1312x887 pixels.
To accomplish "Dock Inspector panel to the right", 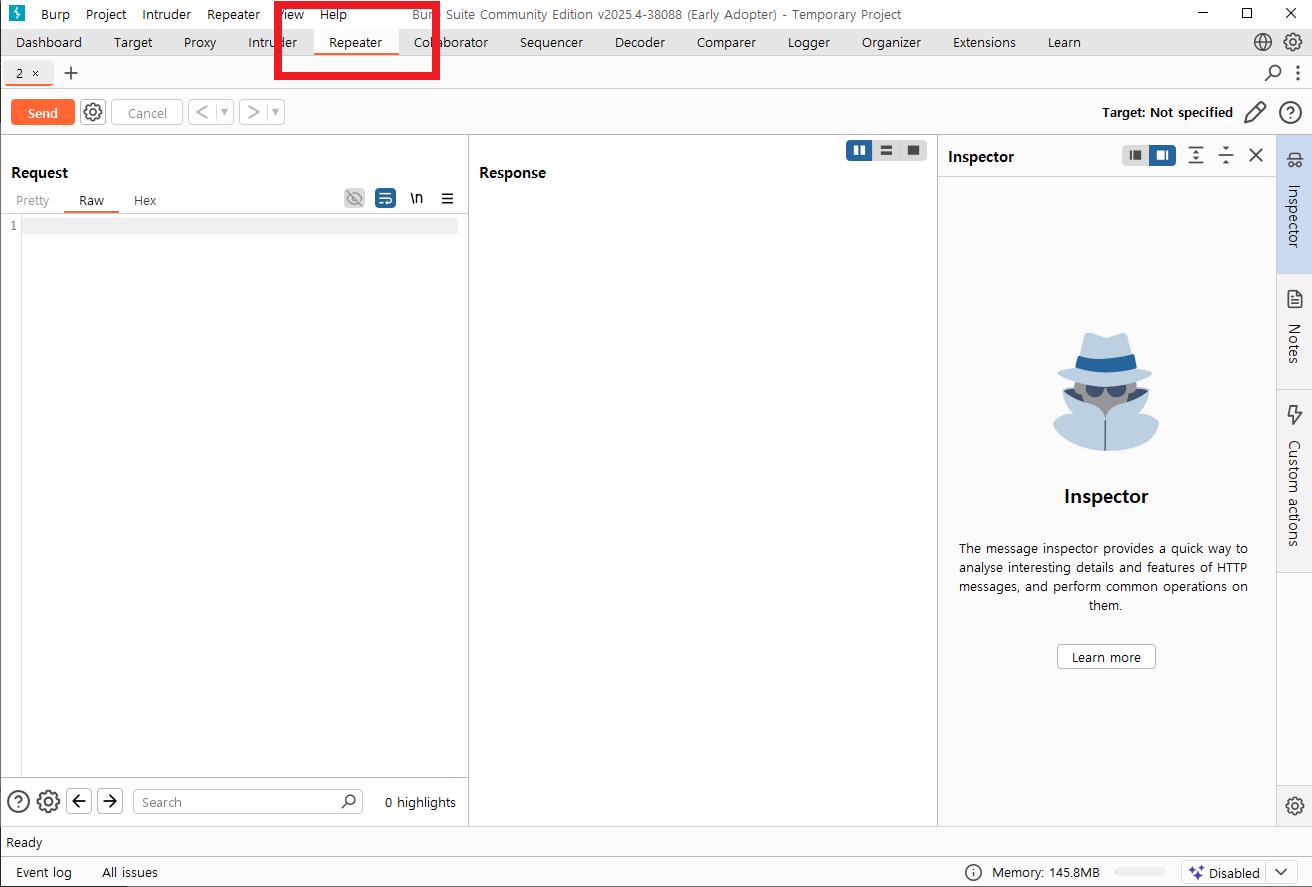I will [1162, 155].
